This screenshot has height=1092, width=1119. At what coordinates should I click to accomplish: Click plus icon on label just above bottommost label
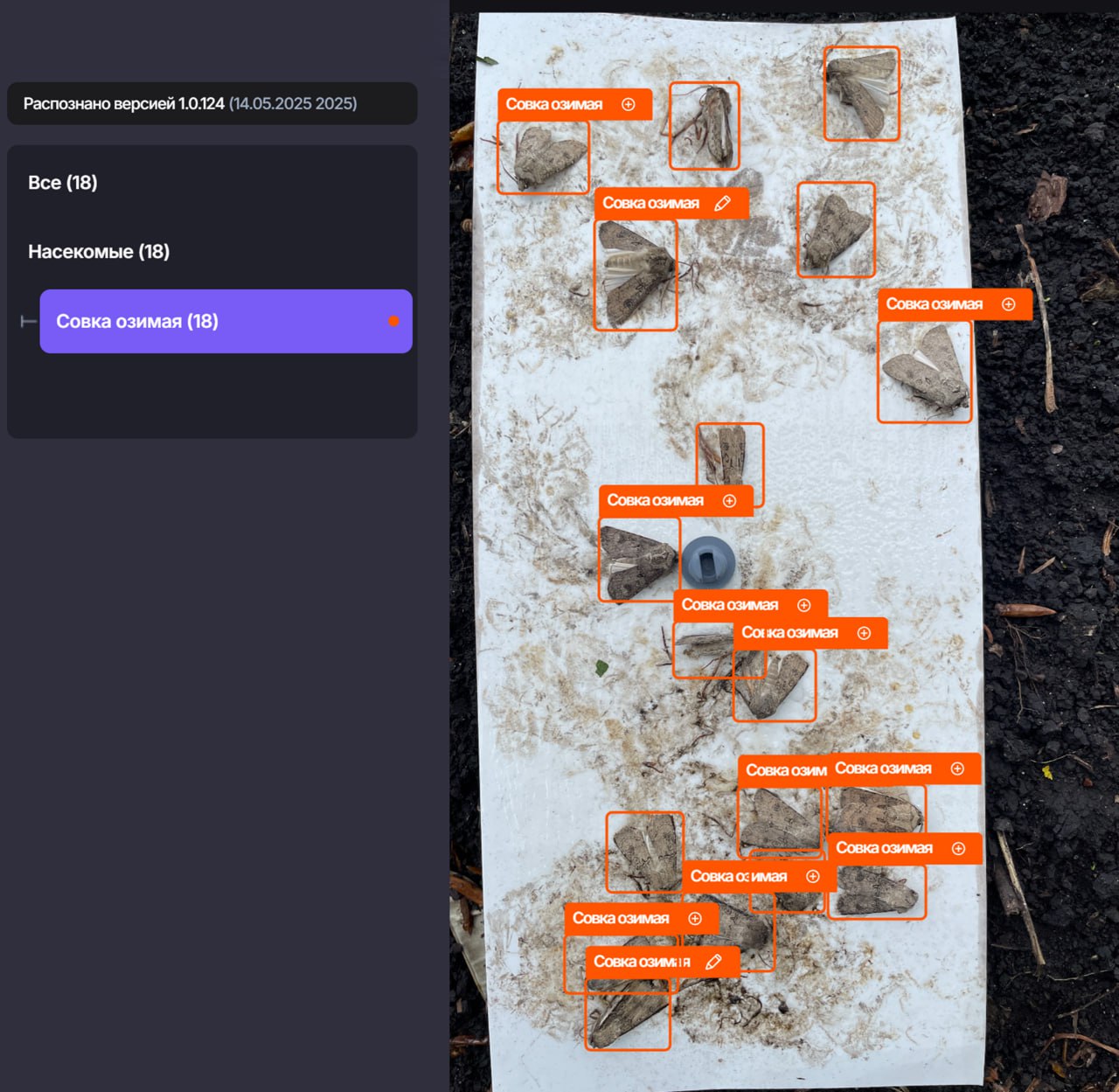click(695, 919)
